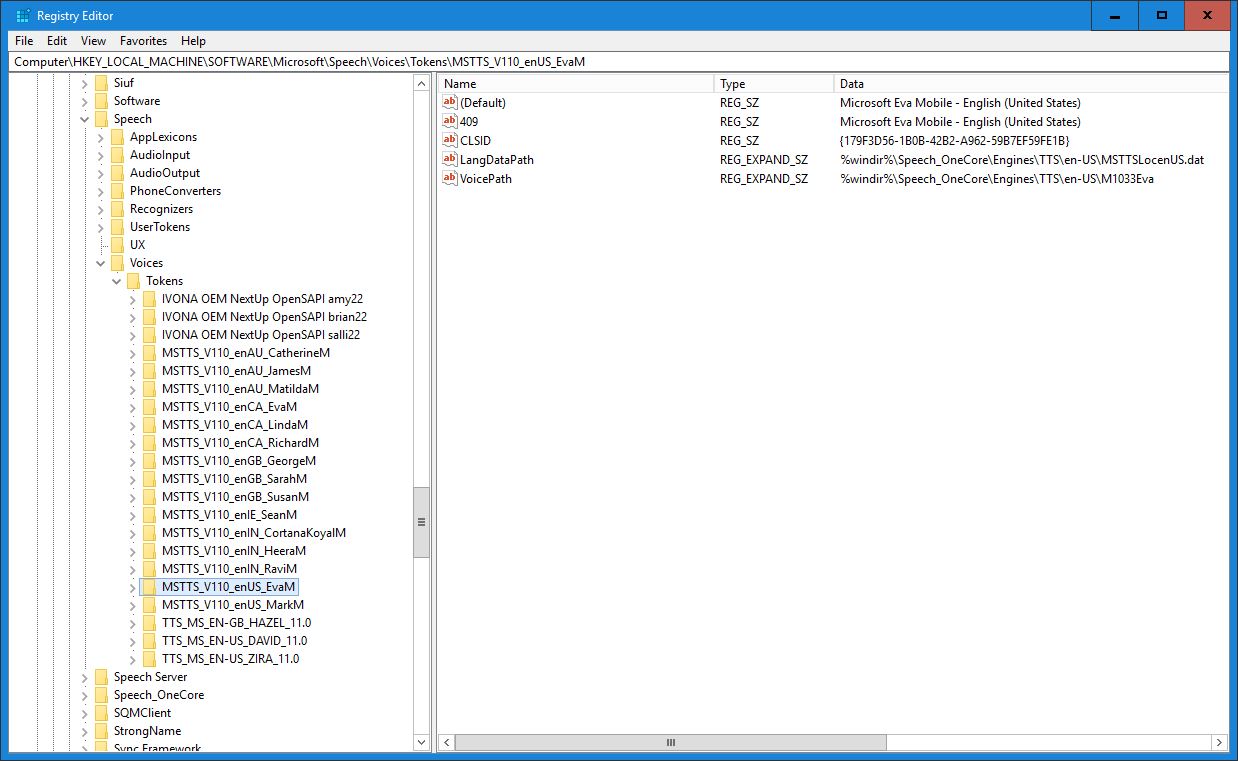This screenshot has height=761, width=1238.
Task: Expand the MSTTS_V110_enUS_EvaM key
Action: click(132, 587)
